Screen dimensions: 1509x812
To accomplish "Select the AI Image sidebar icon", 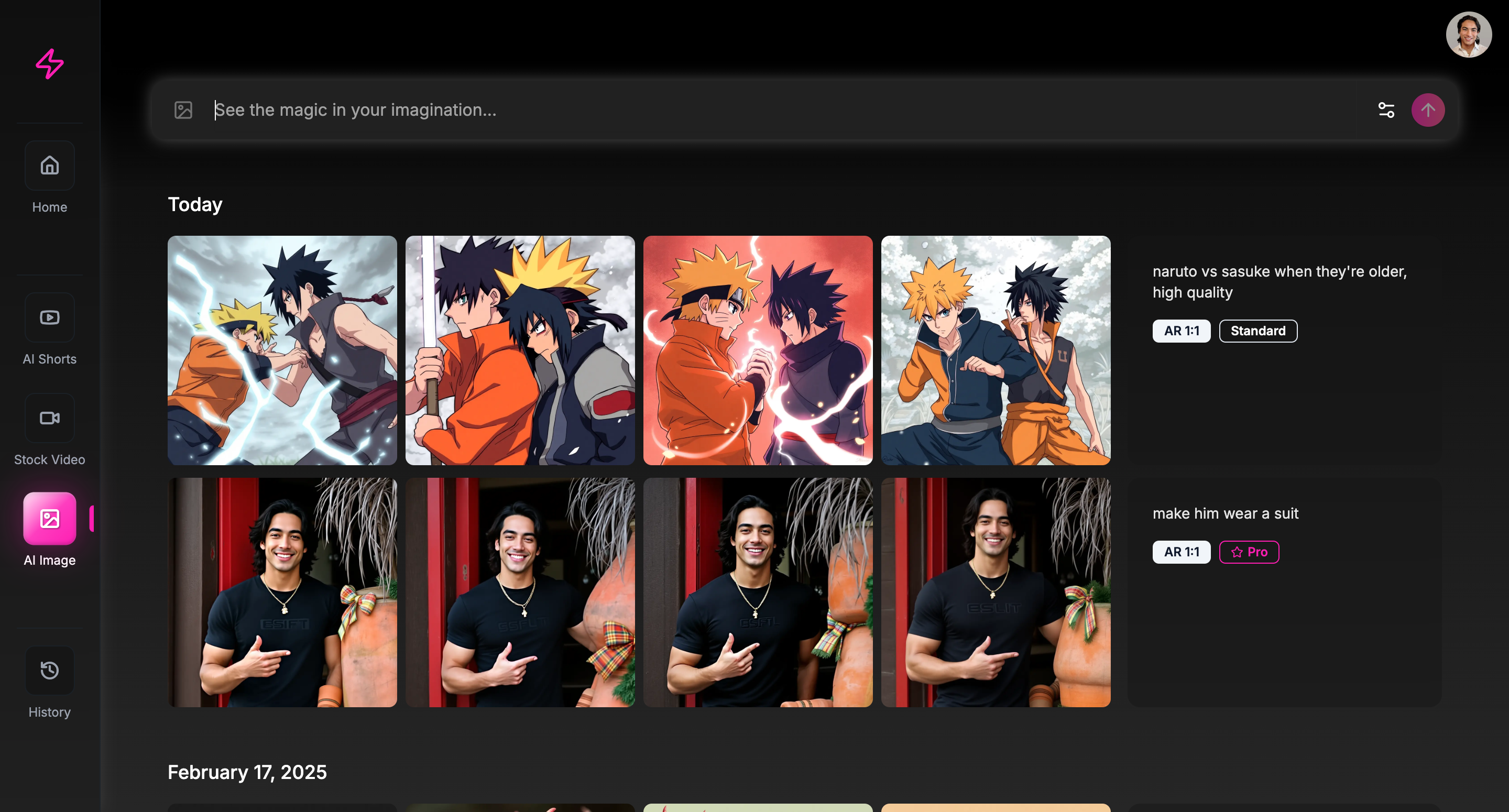I will (x=50, y=519).
